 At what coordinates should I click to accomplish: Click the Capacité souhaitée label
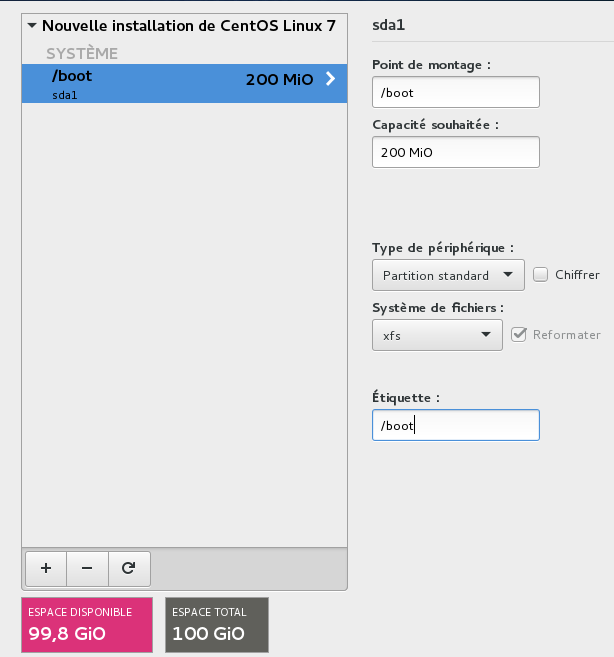[x=435, y=124]
